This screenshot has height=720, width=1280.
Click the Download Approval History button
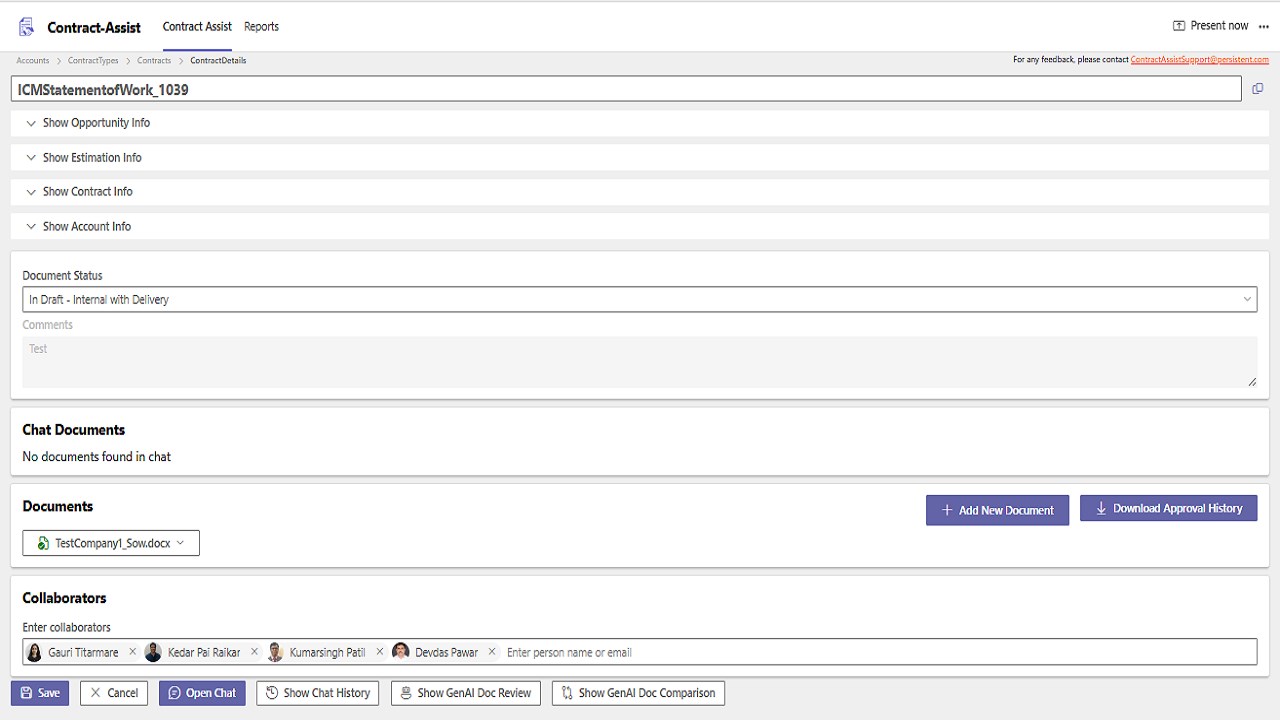point(1168,509)
